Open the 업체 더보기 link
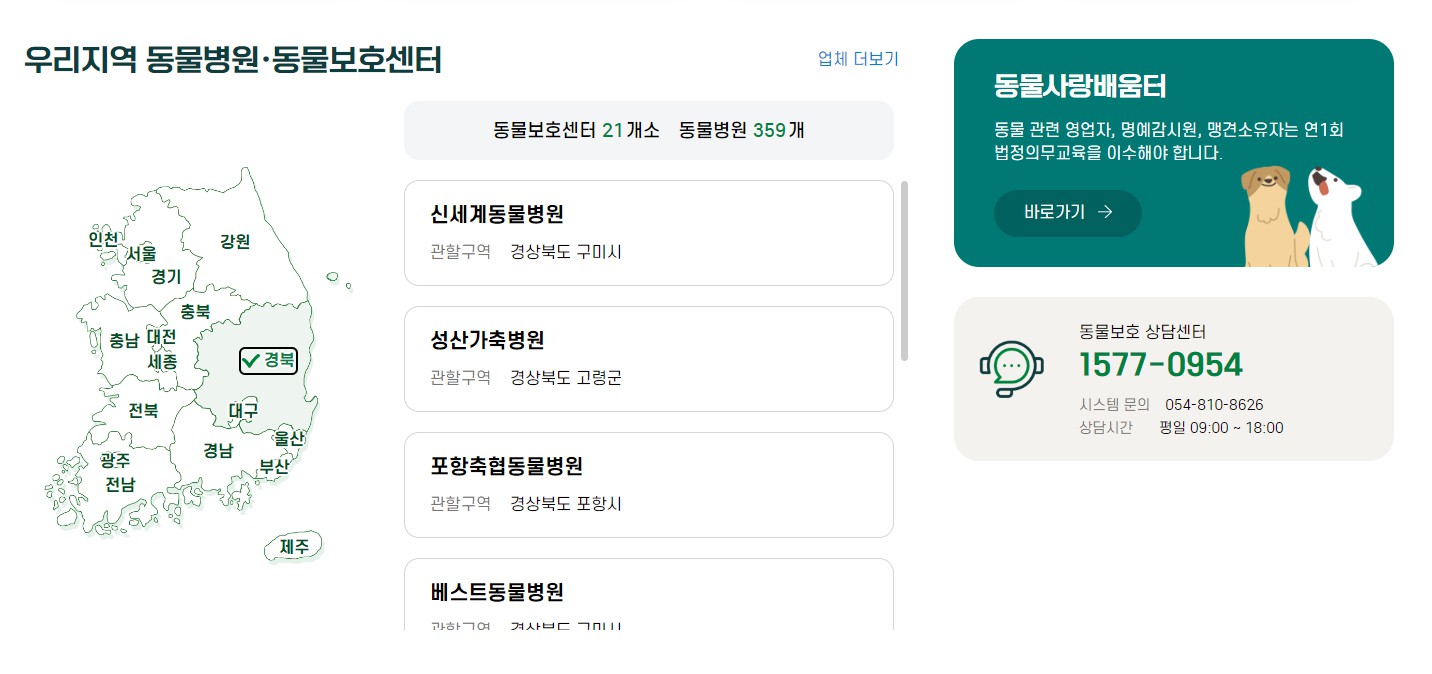This screenshot has height=674, width=1432. (857, 59)
